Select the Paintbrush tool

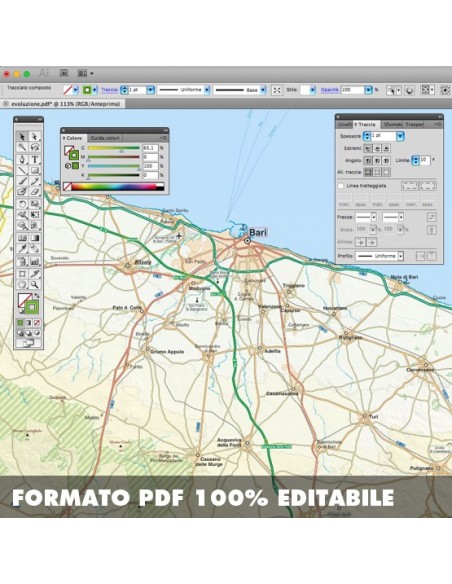(x=22, y=181)
